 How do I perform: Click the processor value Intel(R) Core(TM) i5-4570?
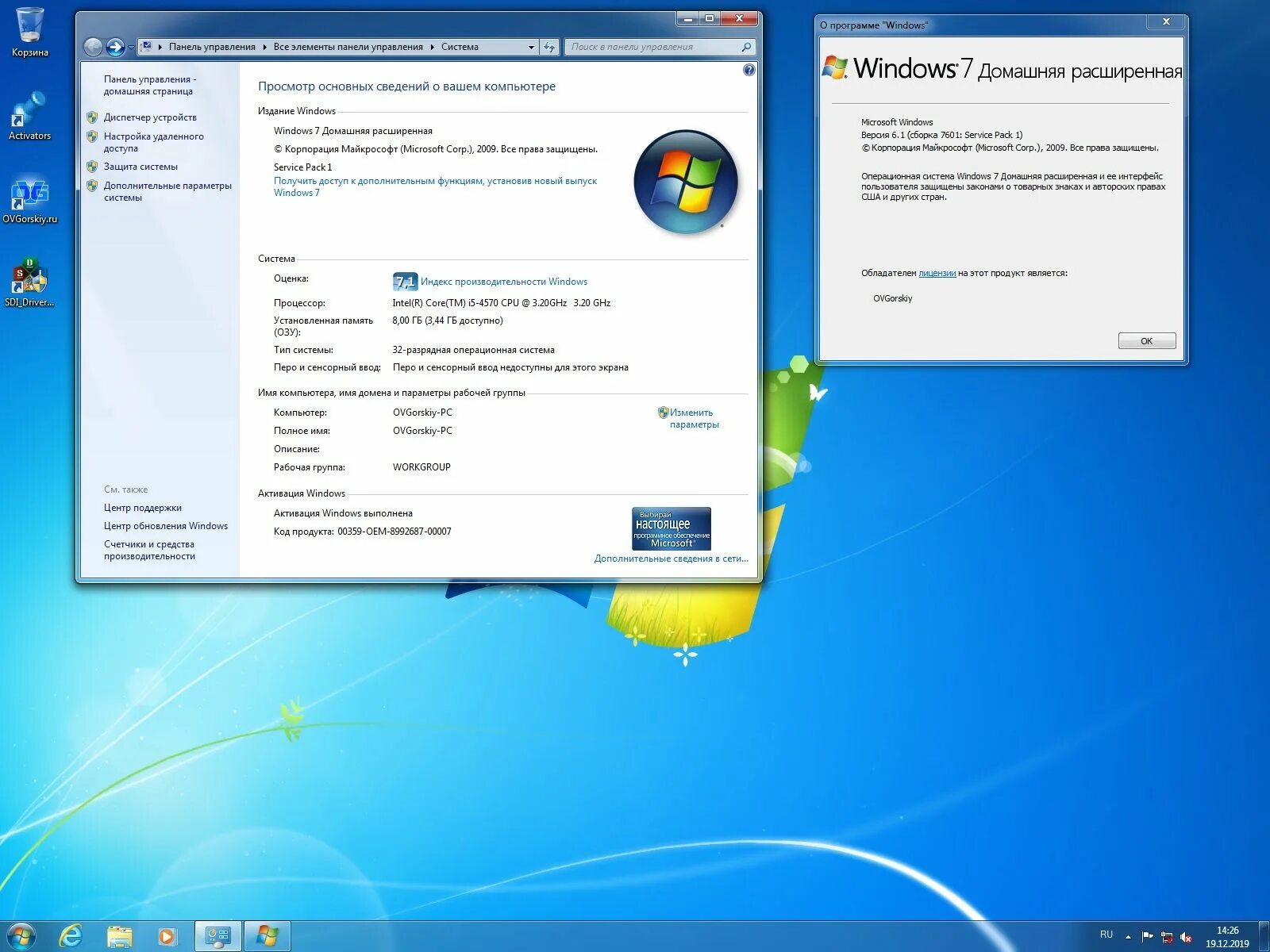point(501,303)
